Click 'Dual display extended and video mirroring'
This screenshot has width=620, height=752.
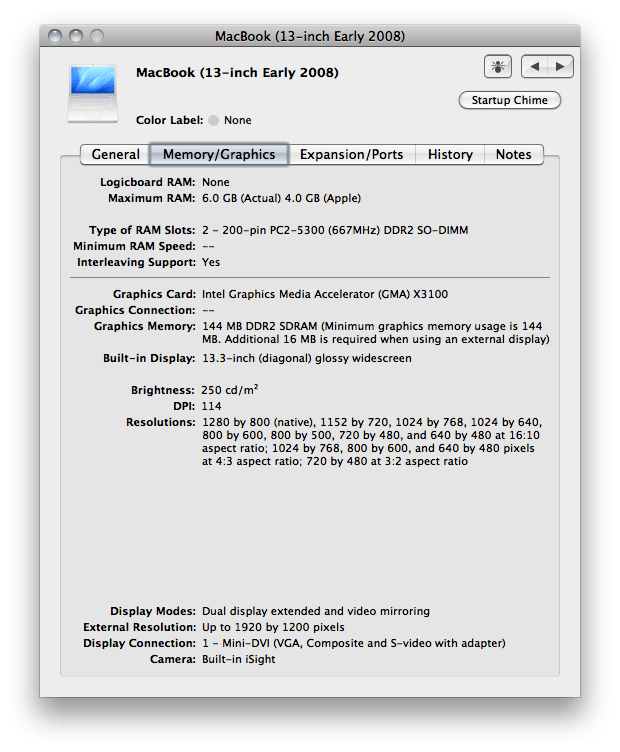pos(316,611)
